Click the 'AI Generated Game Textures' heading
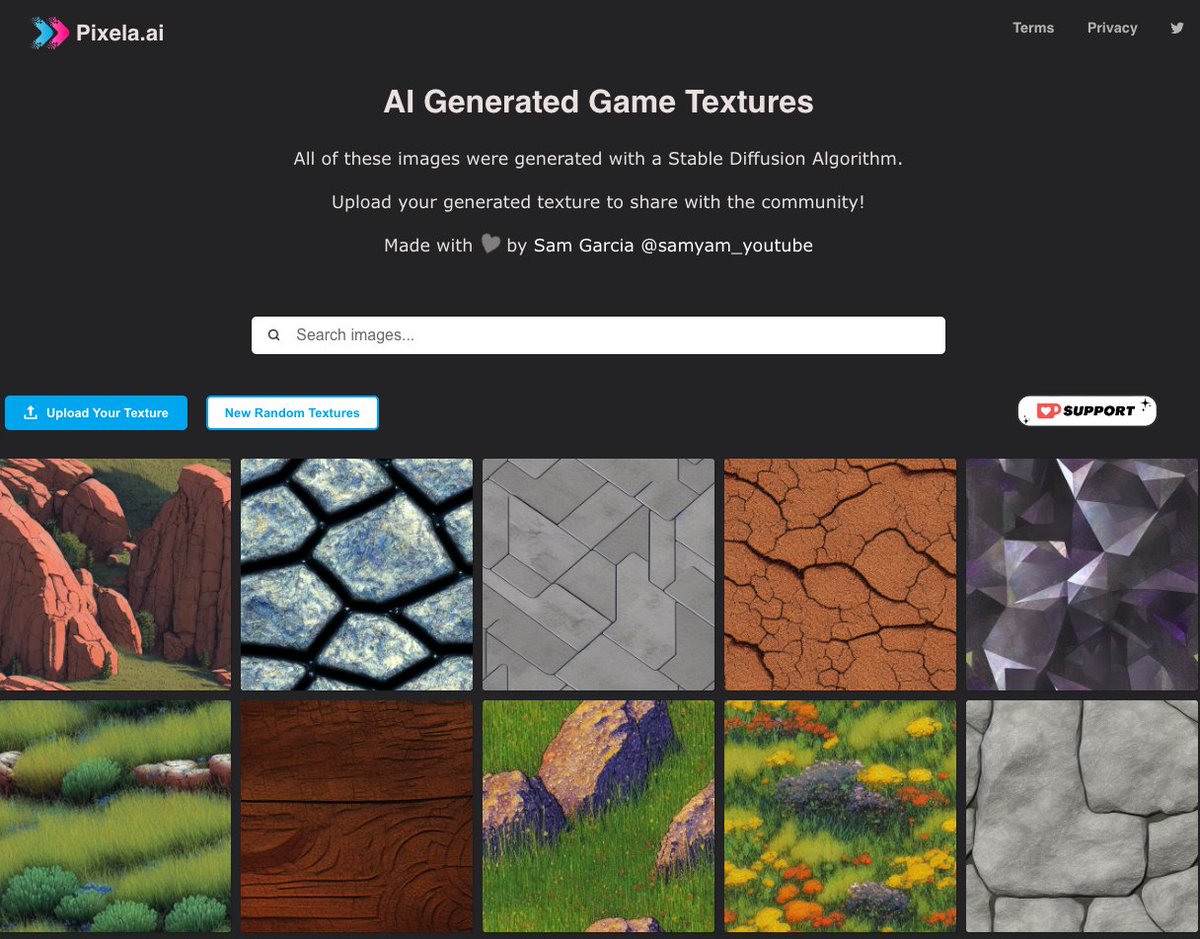Screen dimensions: 1200x939 point(598,102)
